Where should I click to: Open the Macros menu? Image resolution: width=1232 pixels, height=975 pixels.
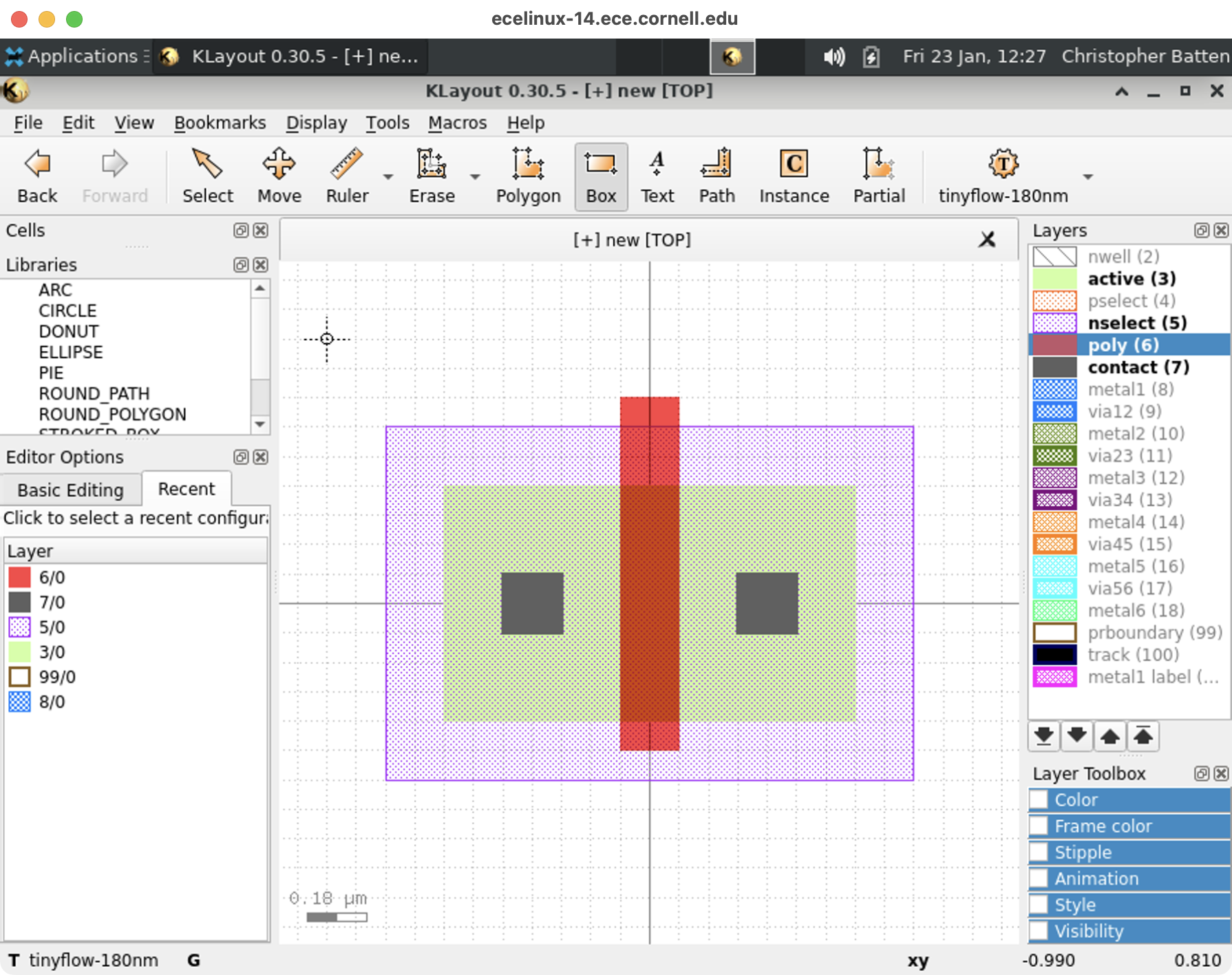point(457,123)
